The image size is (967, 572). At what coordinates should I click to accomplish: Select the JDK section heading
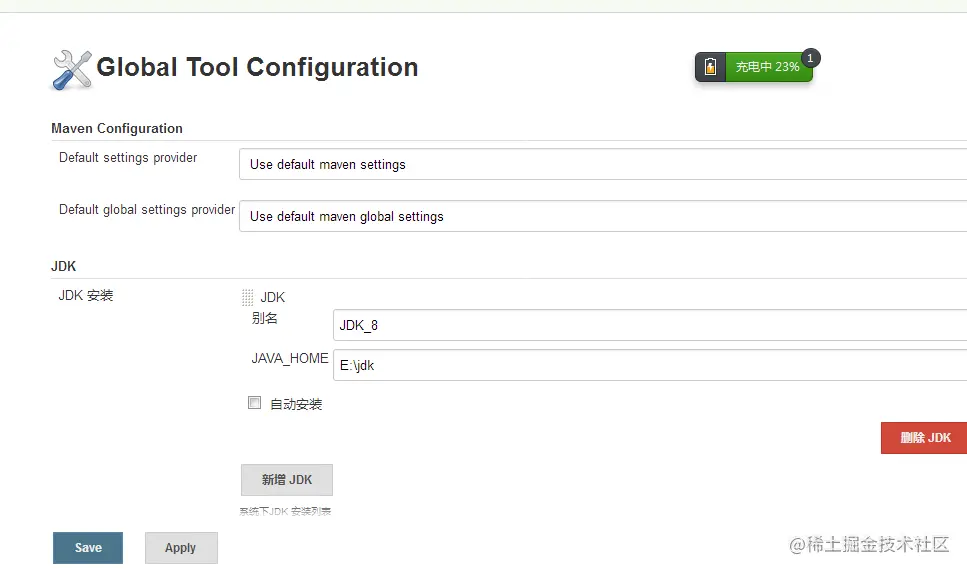click(64, 266)
